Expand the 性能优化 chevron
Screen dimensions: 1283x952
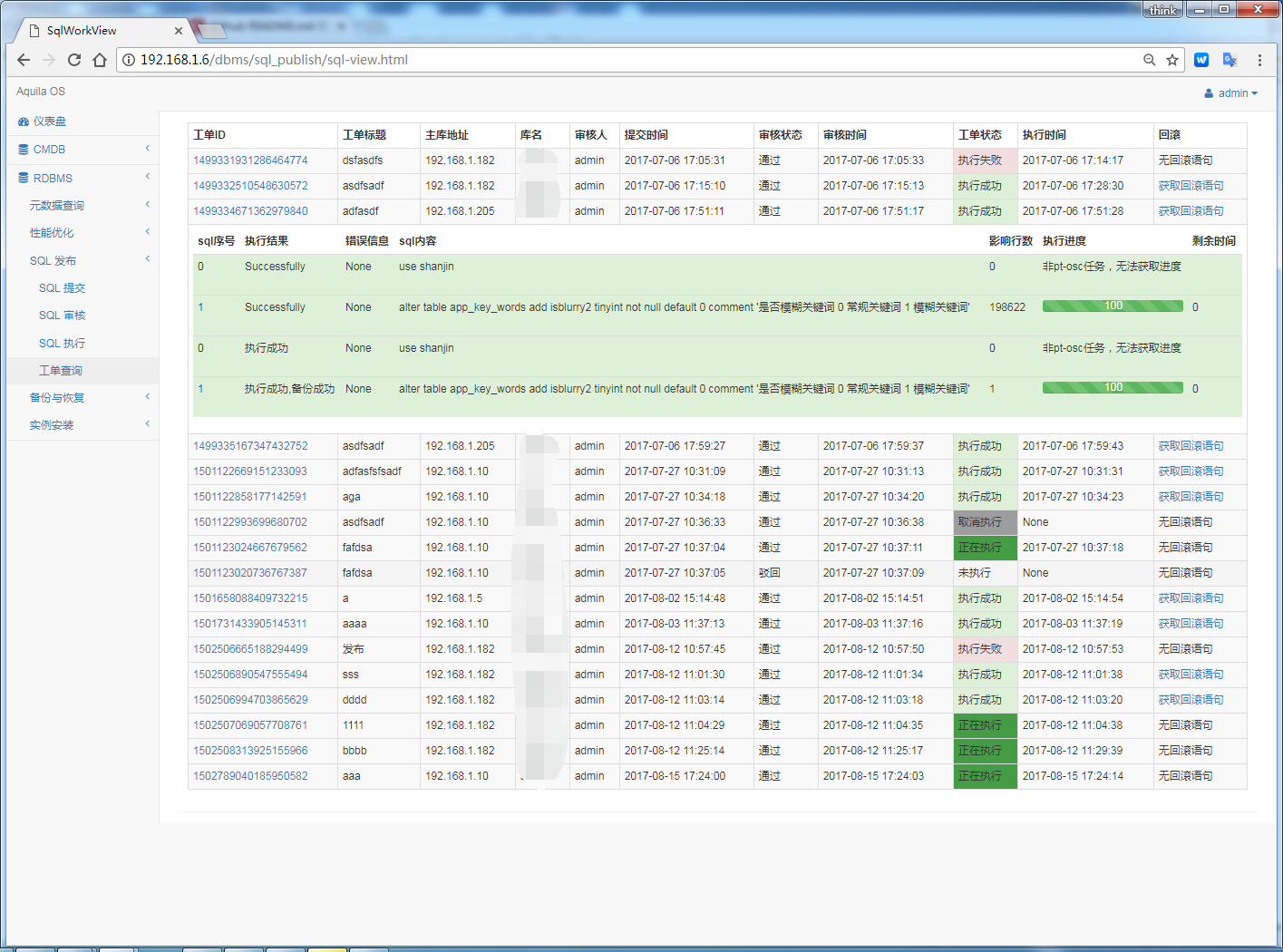pyautogui.click(x=147, y=232)
